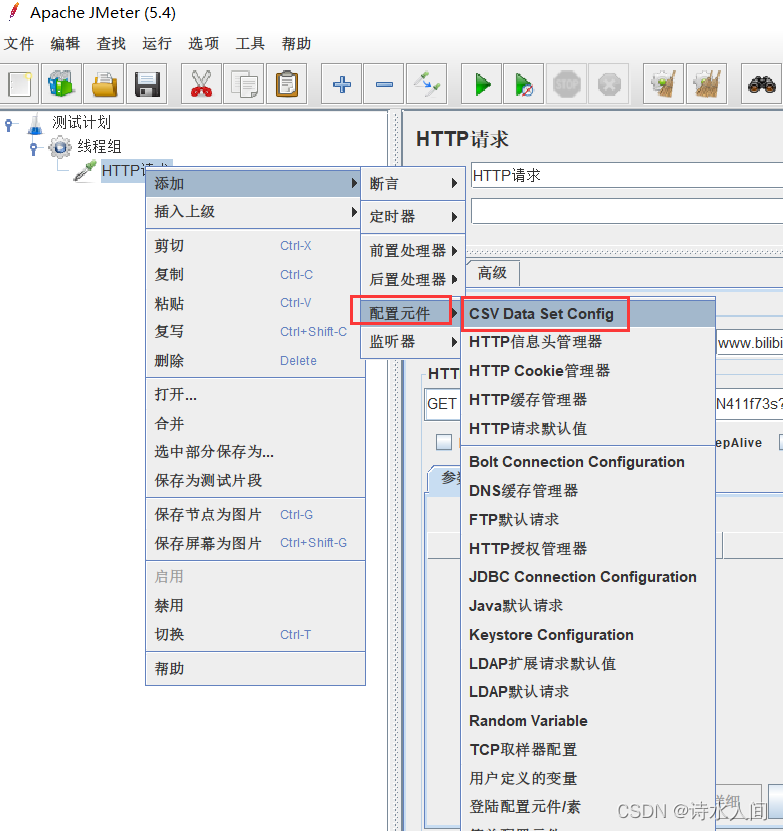This screenshot has height=831, width=783.
Task: Click the empty comments field
Action: point(627,211)
